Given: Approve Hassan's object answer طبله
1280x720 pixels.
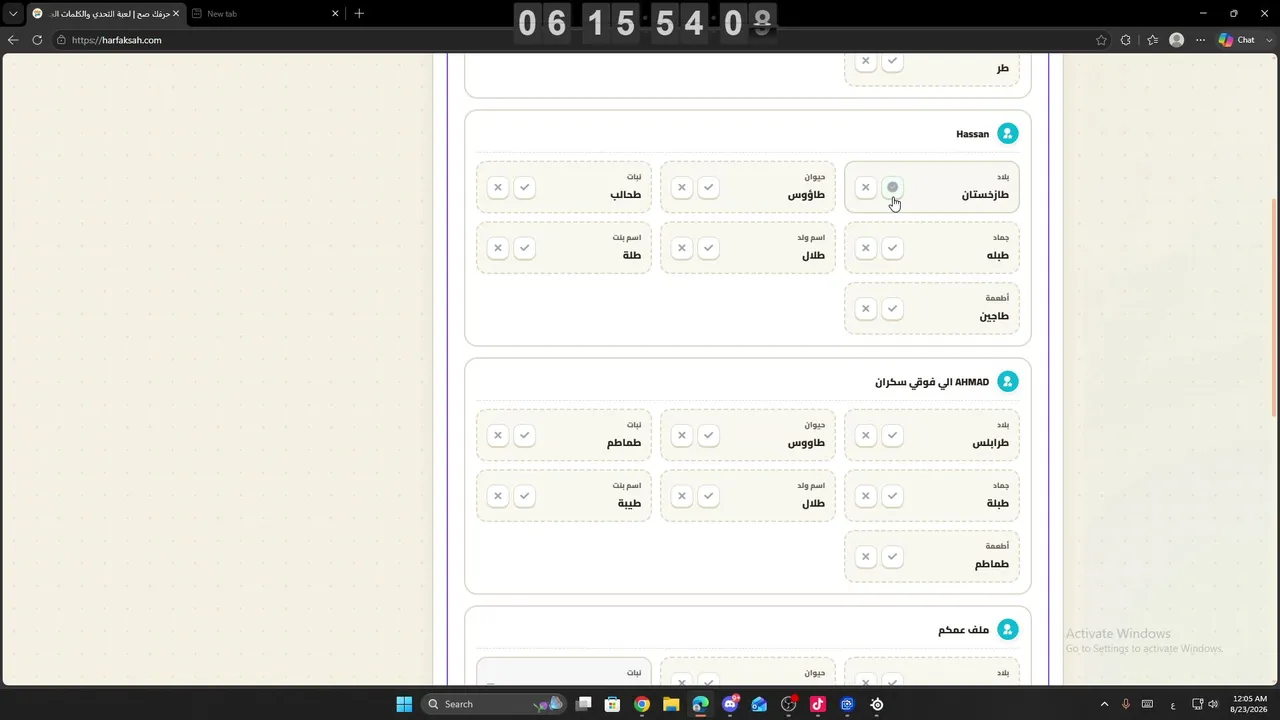Looking at the screenshot, I should 893,248.
